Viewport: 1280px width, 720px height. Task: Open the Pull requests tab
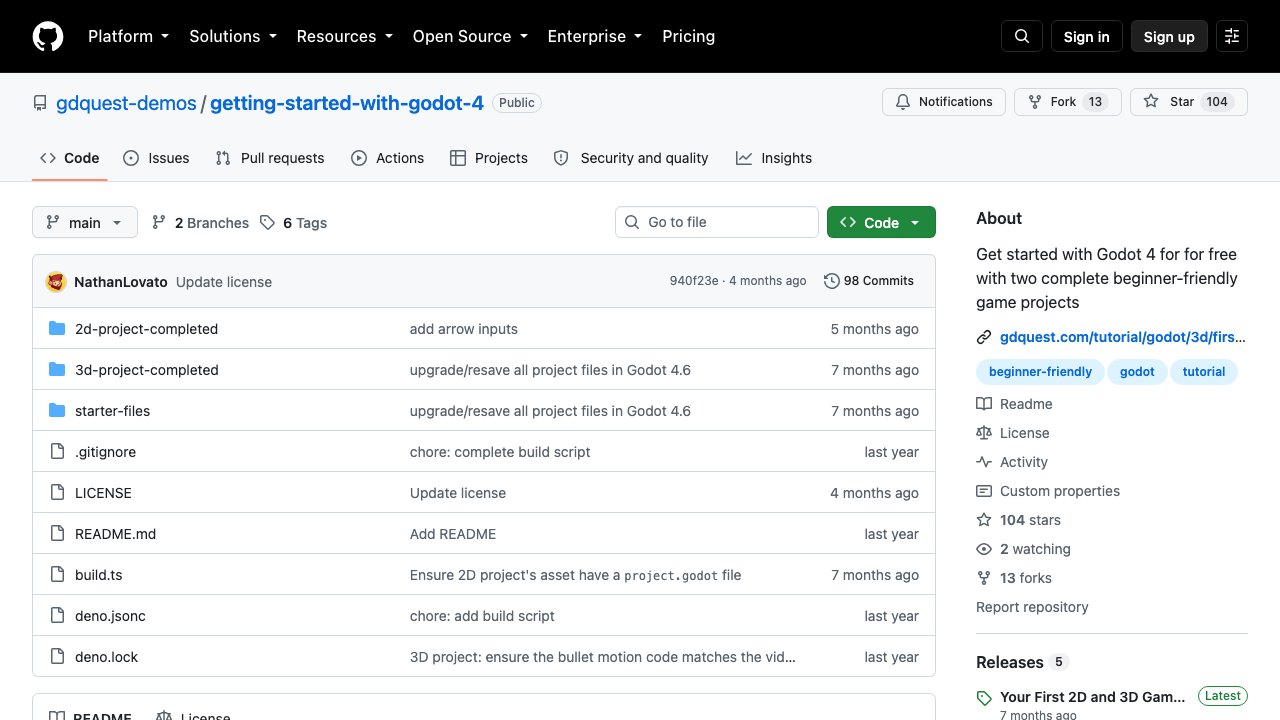(x=270, y=158)
